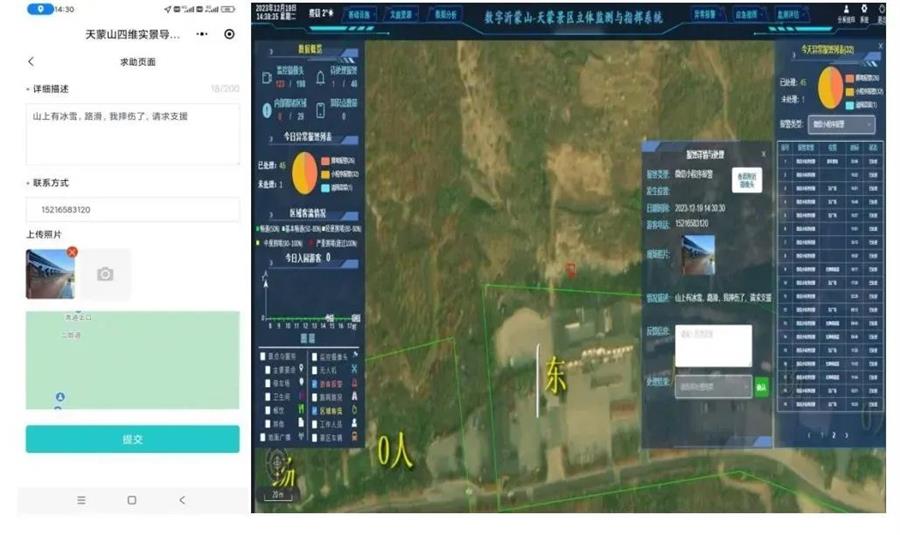The image size is (900, 535).
Task: Tap the back arrow on 求助页面
Action: 31,61
